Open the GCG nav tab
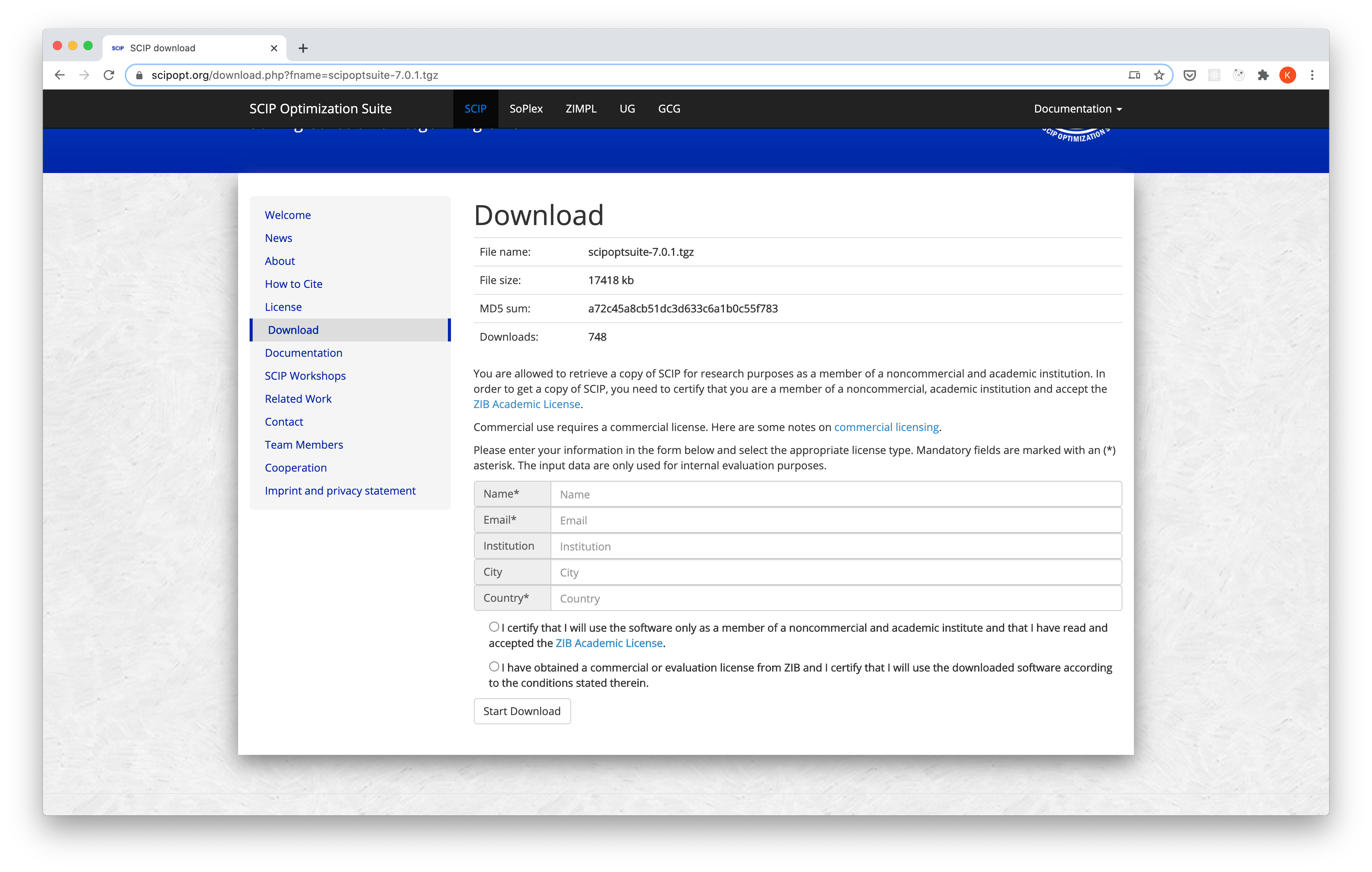Viewport: 1372px width, 872px height. pos(669,109)
